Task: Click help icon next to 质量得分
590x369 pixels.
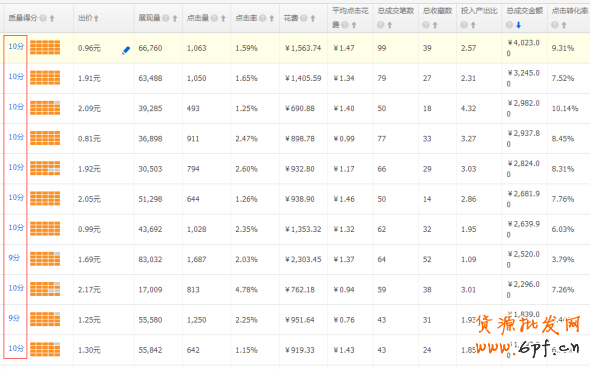Action: (x=43, y=18)
